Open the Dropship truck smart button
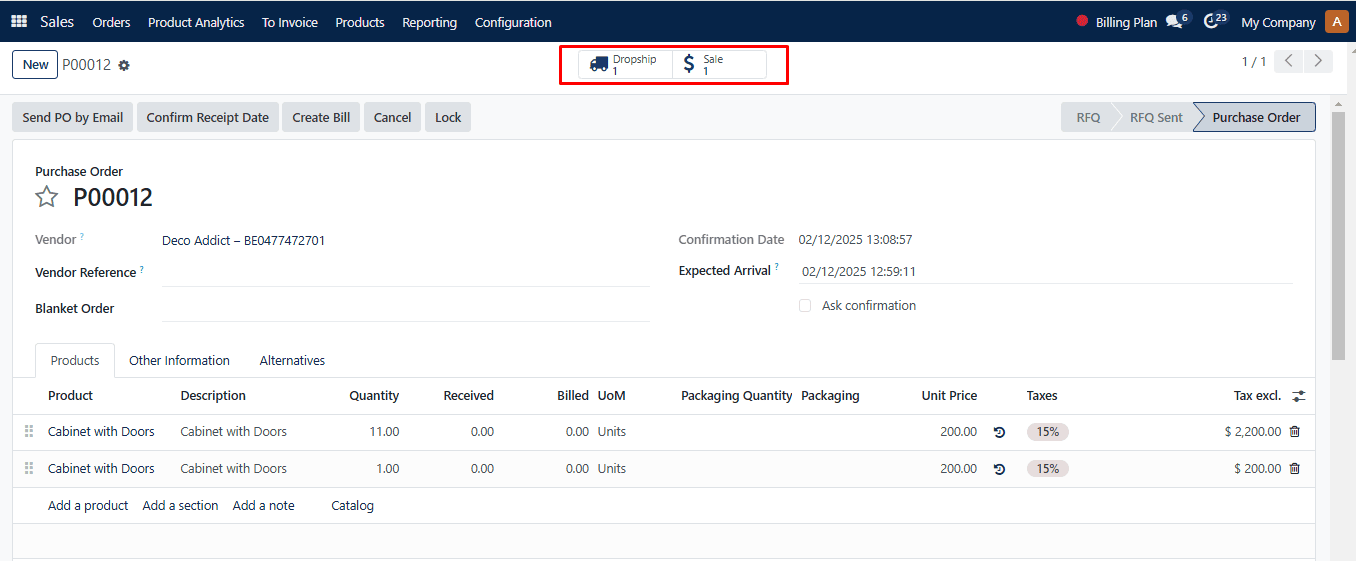The width and height of the screenshot is (1356, 561). pyautogui.click(x=625, y=64)
